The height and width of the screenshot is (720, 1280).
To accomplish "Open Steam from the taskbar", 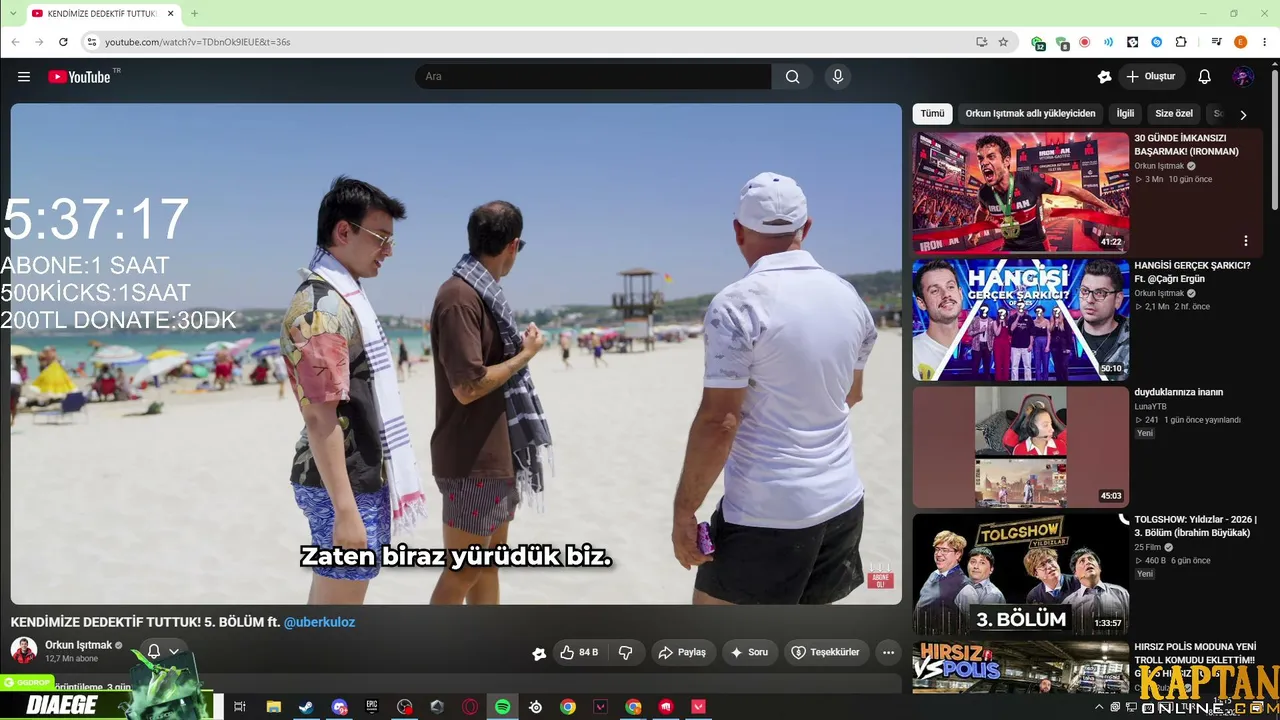I will [306, 707].
